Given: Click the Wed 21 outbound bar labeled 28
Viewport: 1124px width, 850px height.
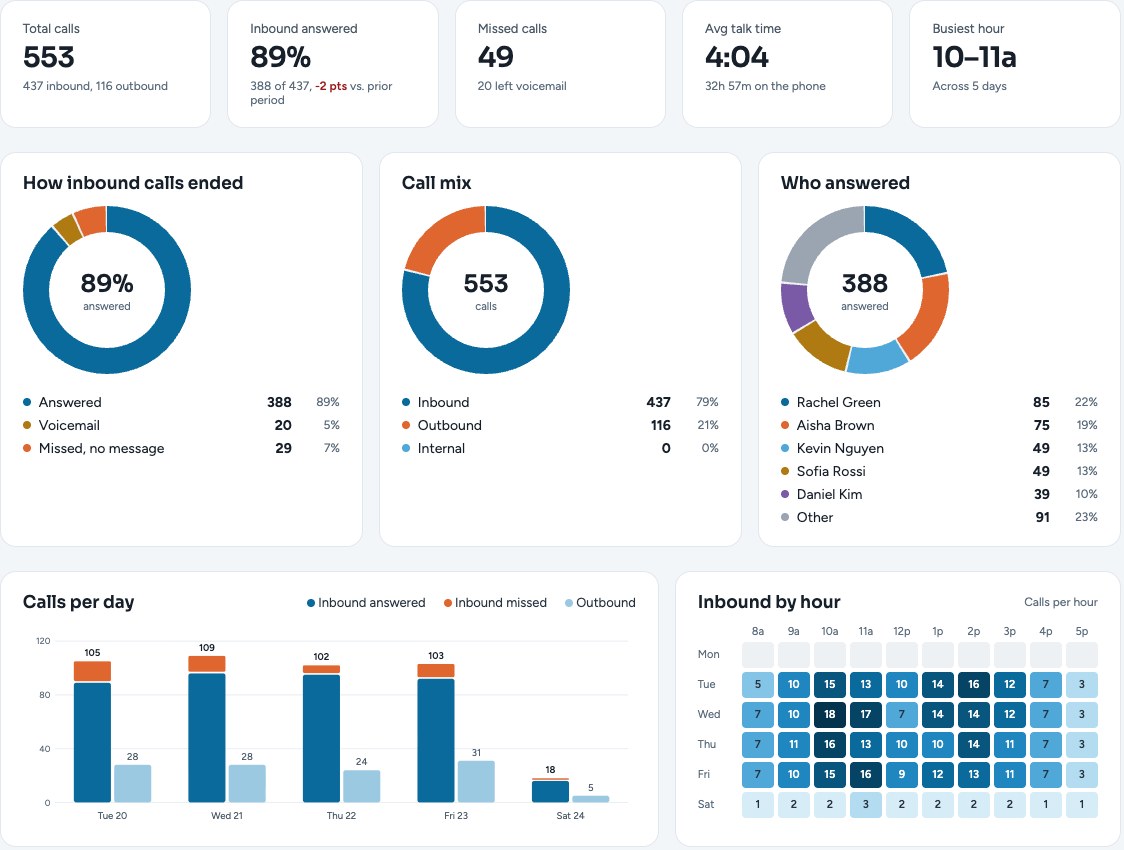Looking at the screenshot, I should pos(247,783).
